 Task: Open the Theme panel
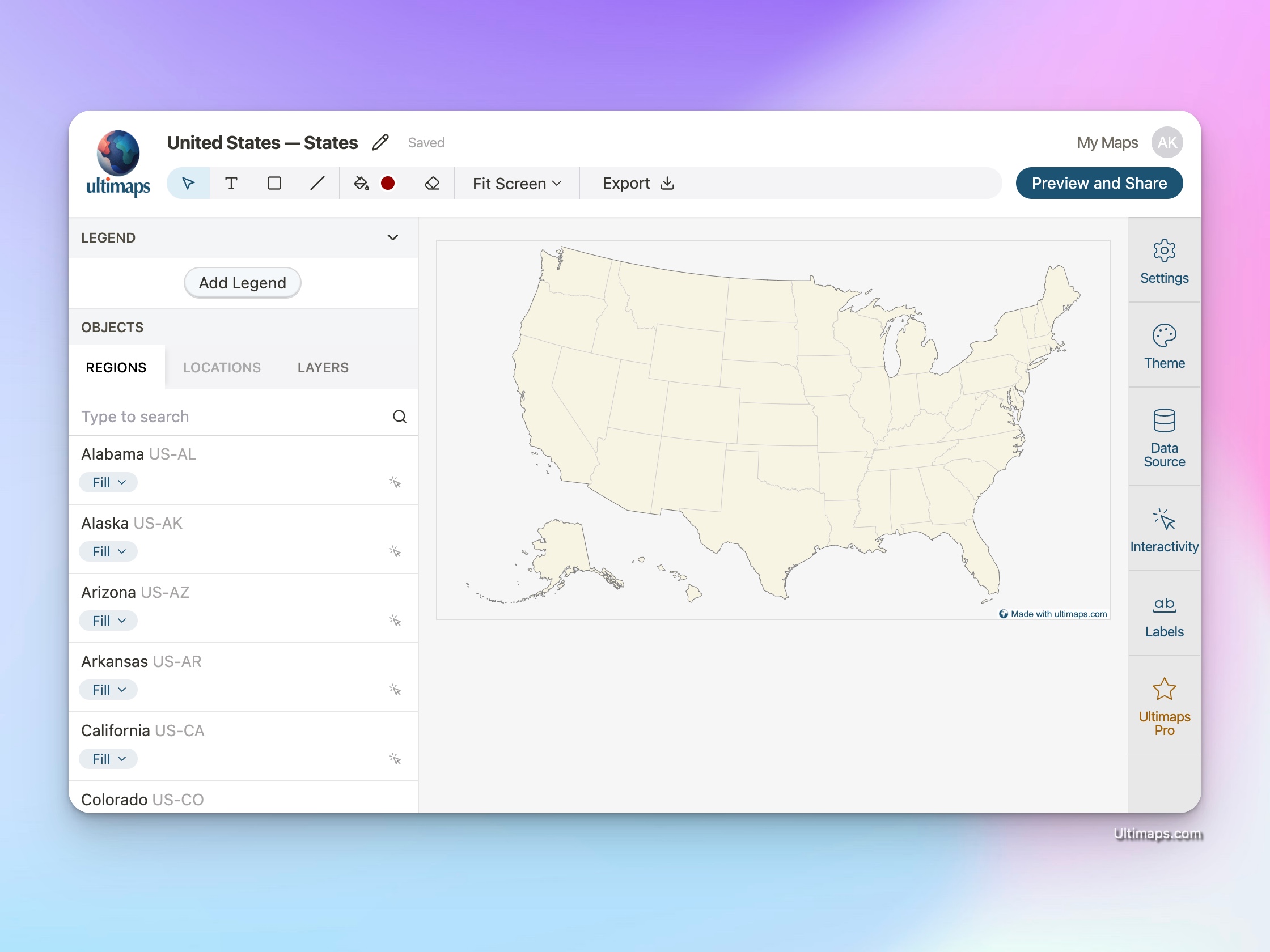click(x=1164, y=346)
